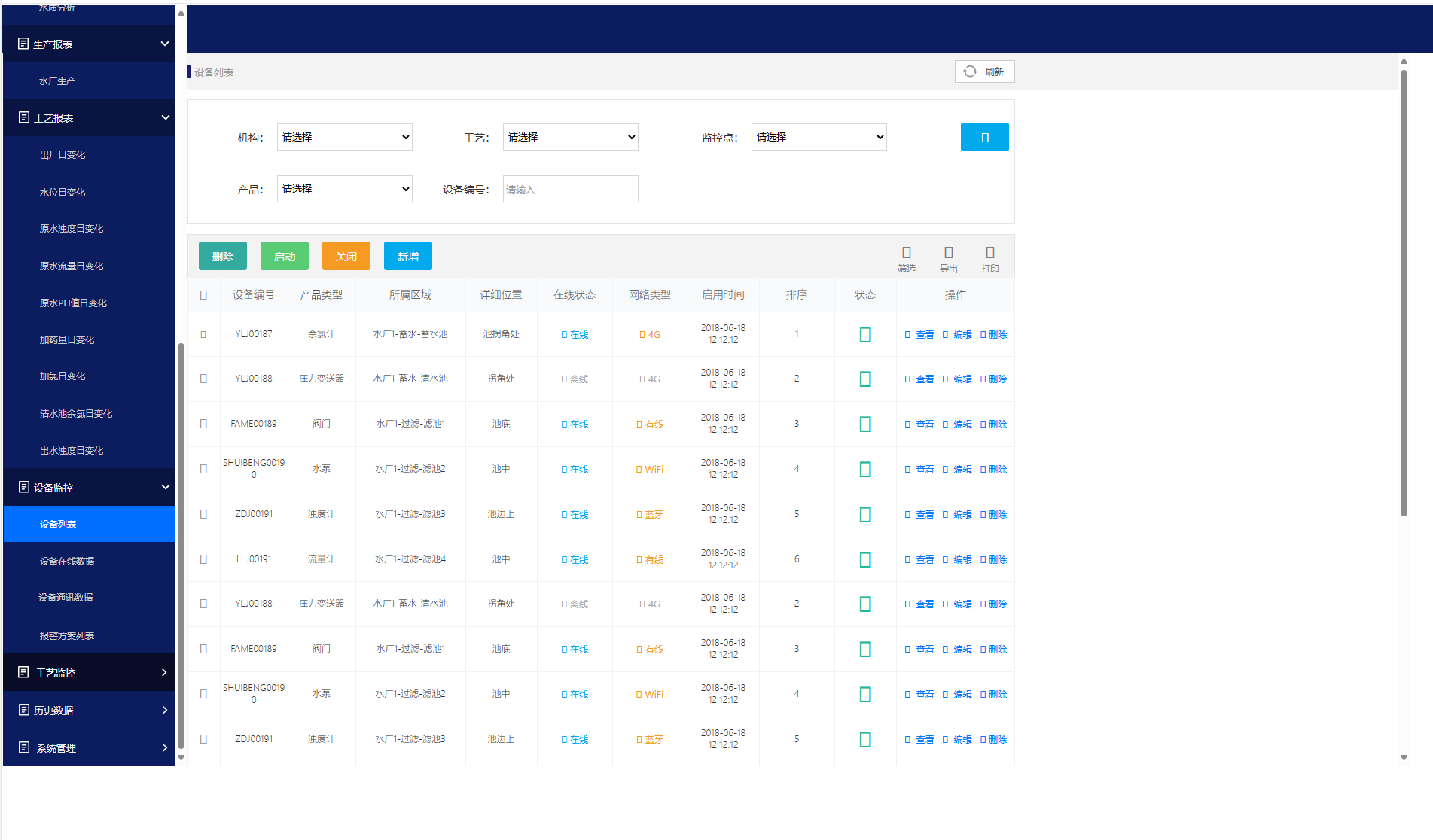The width and height of the screenshot is (1433, 840).
Task: Open the 机构 dropdown
Action: click(345, 137)
